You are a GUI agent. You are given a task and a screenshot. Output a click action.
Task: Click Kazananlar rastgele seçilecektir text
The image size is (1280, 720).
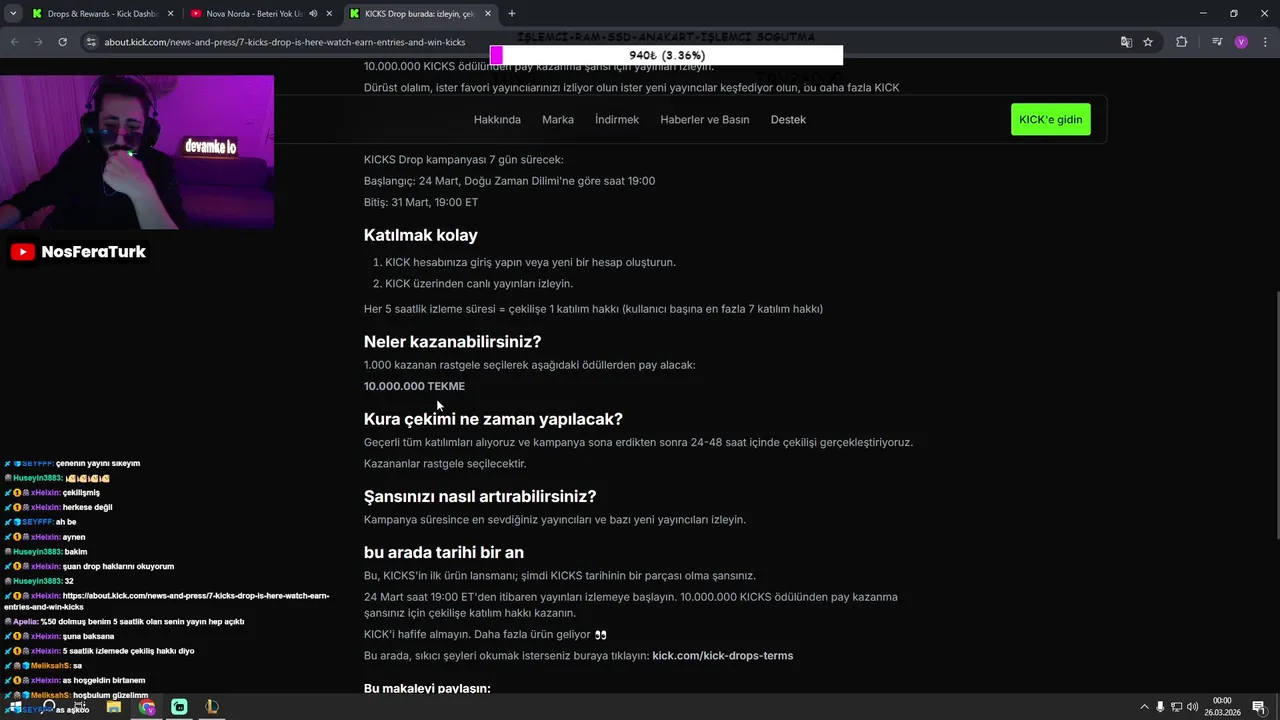(x=445, y=464)
